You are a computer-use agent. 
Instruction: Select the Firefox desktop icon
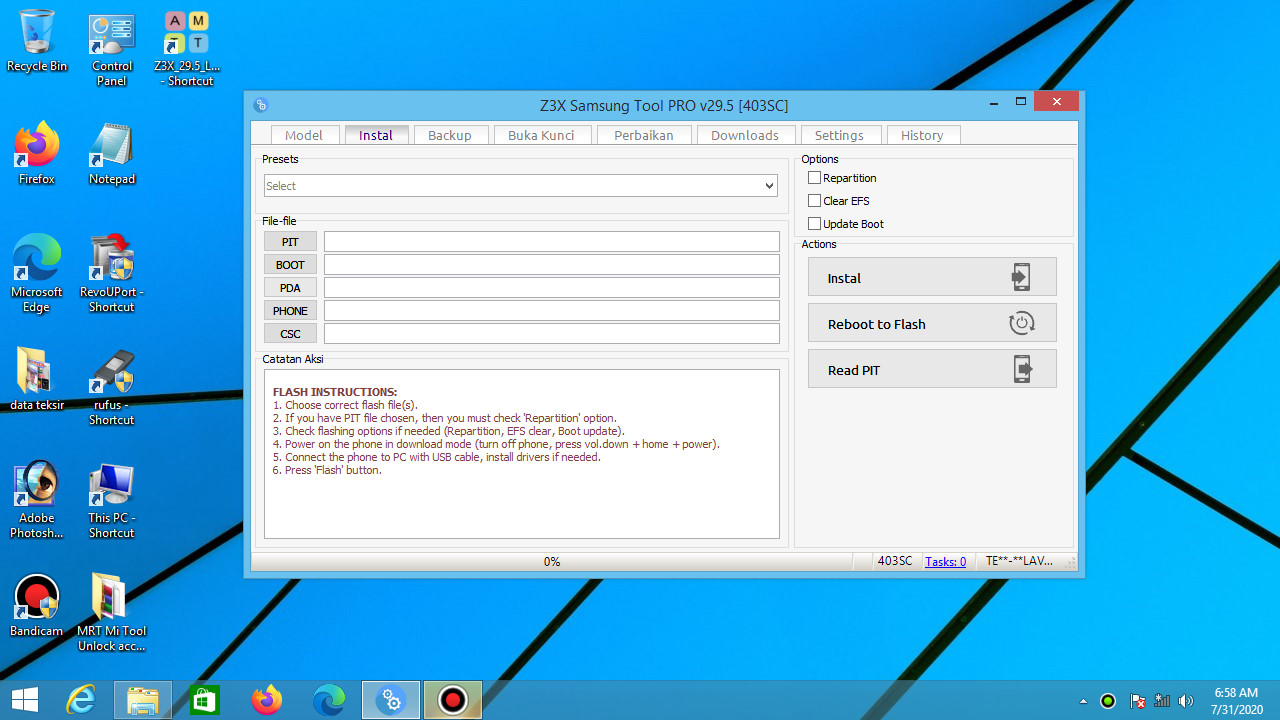(37, 154)
